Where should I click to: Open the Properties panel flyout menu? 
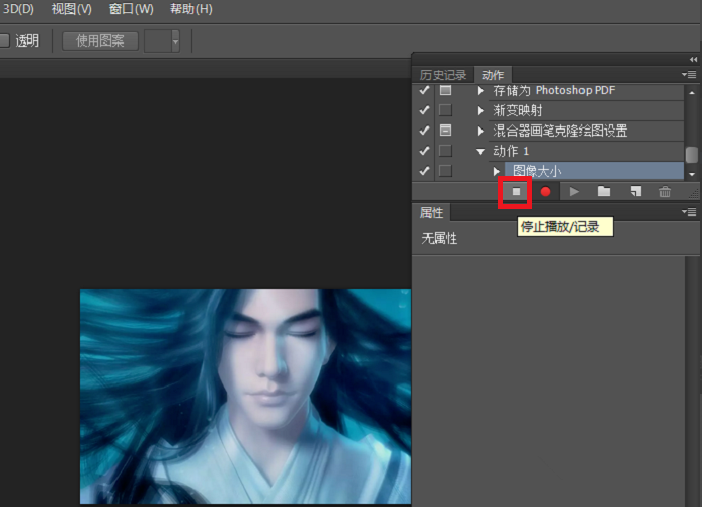689,211
